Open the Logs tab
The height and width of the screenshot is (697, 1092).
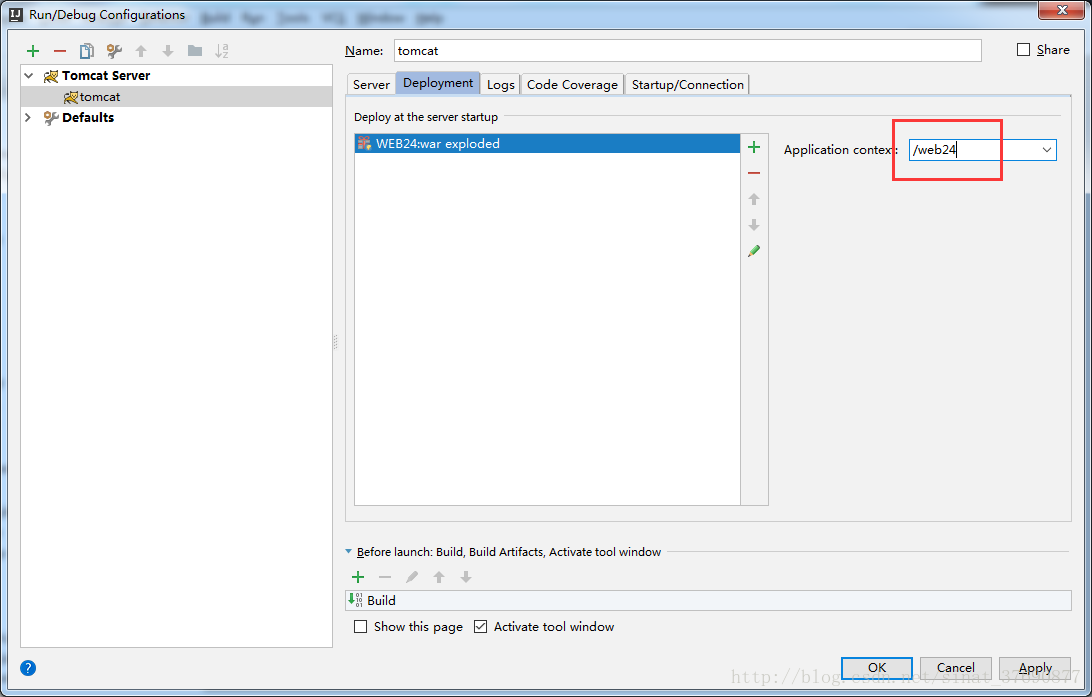(x=501, y=84)
